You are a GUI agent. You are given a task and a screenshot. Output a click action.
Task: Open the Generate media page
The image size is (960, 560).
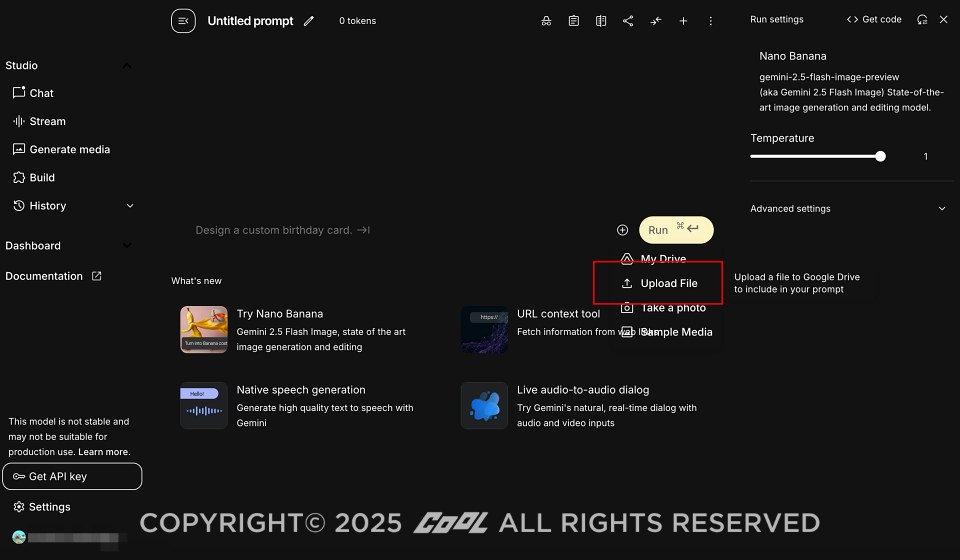click(69, 150)
